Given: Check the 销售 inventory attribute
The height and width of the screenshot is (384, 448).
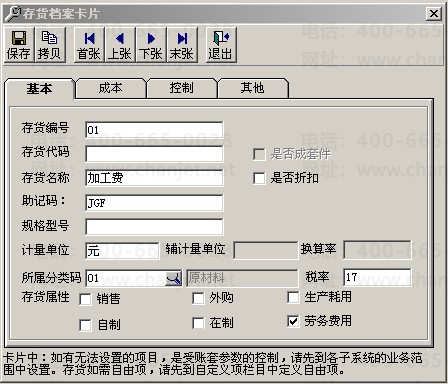Looking at the screenshot, I should (x=85, y=299).
